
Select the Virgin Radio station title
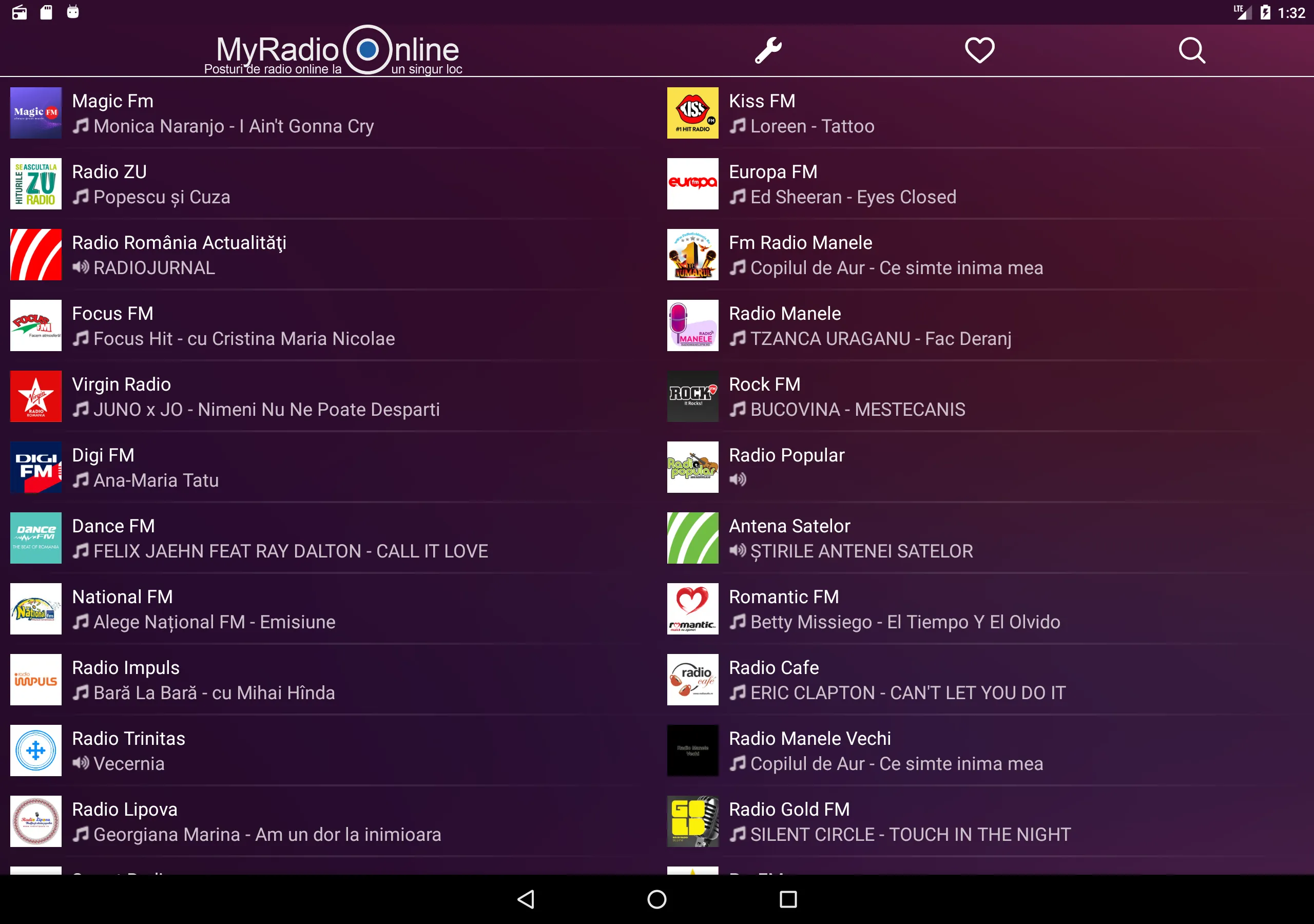(121, 384)
